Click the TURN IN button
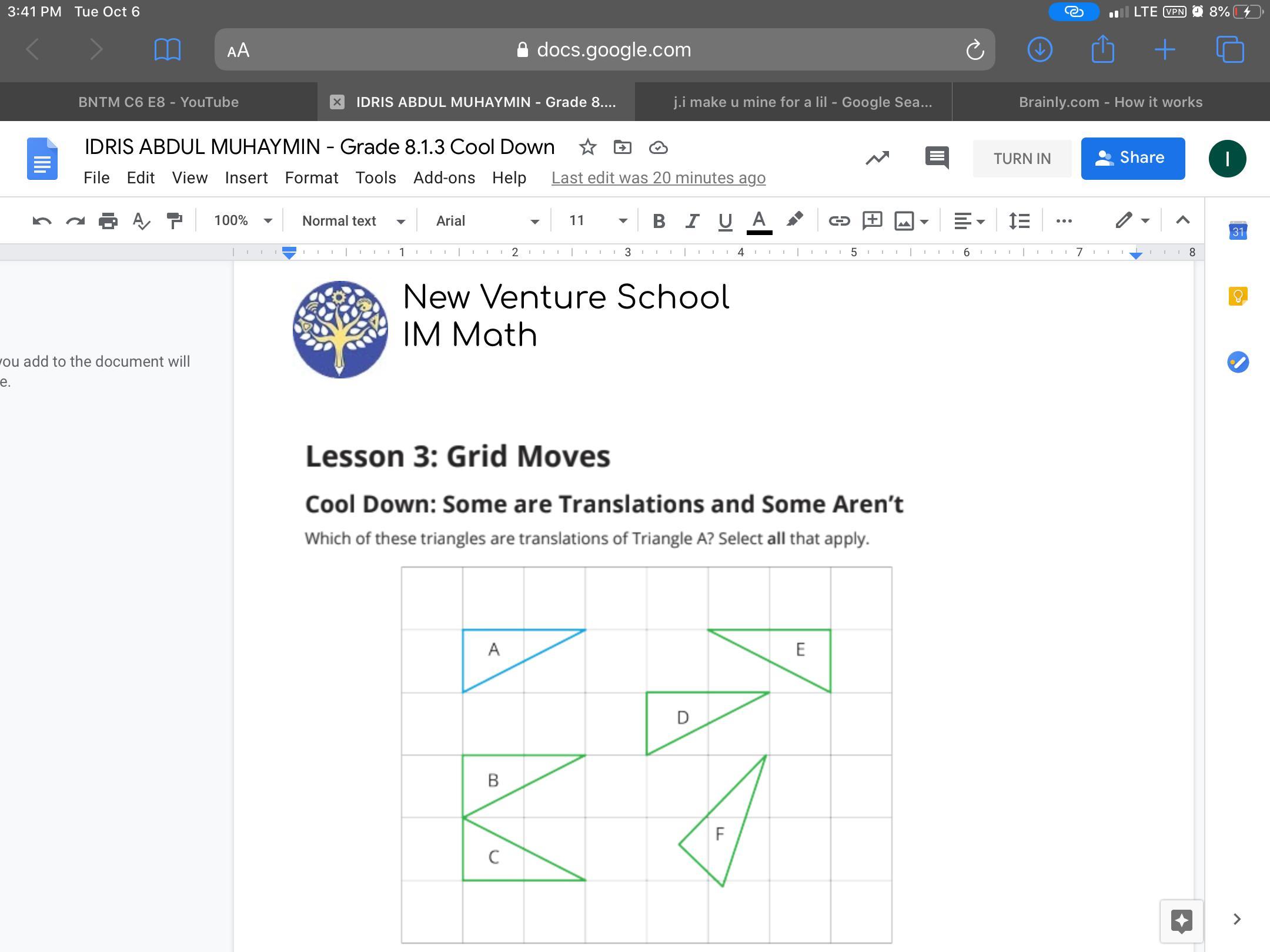Viewport: 1270px width, 952px height. (1022, 159)
